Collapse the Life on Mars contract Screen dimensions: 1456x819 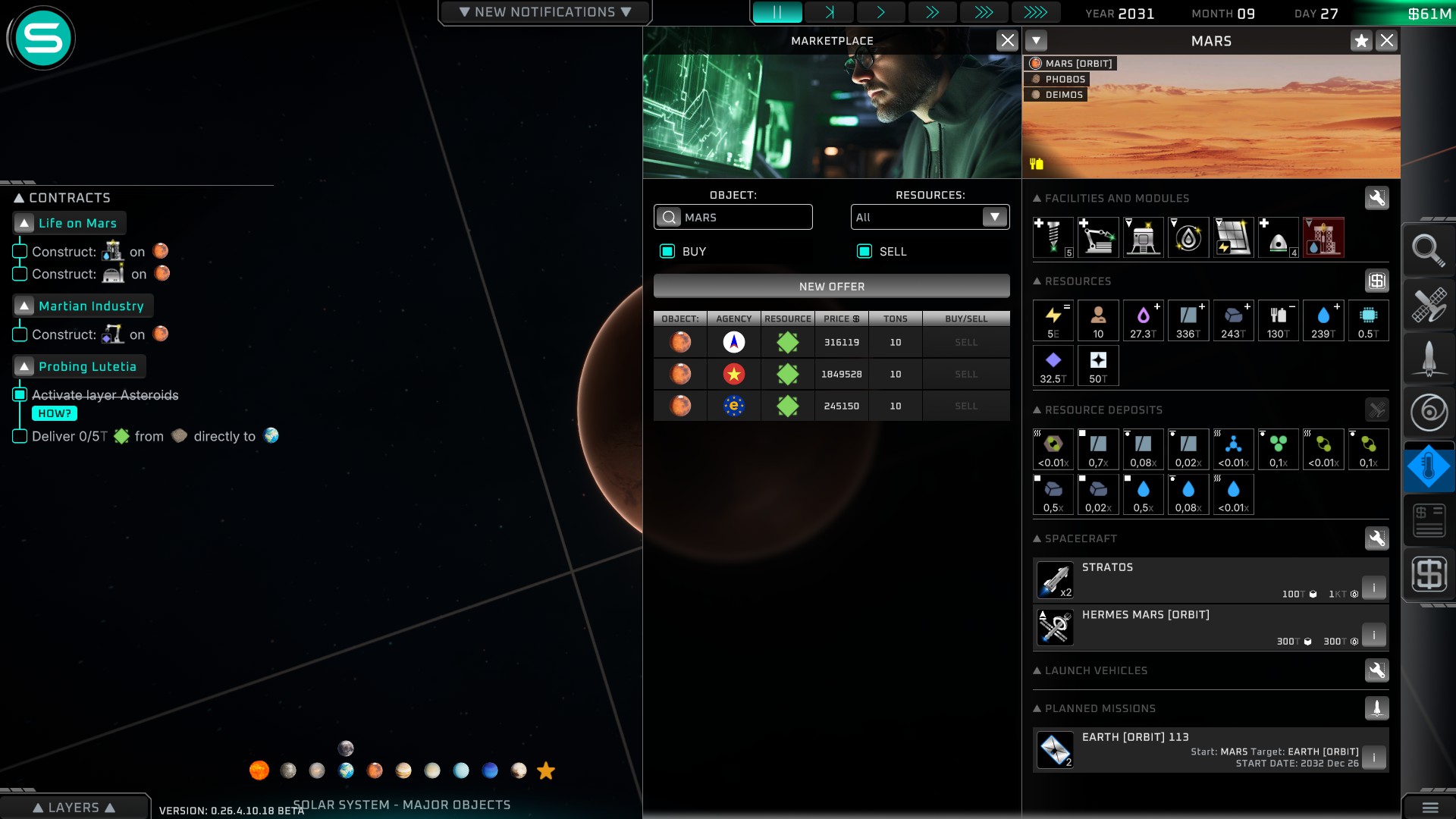[24, 223]
